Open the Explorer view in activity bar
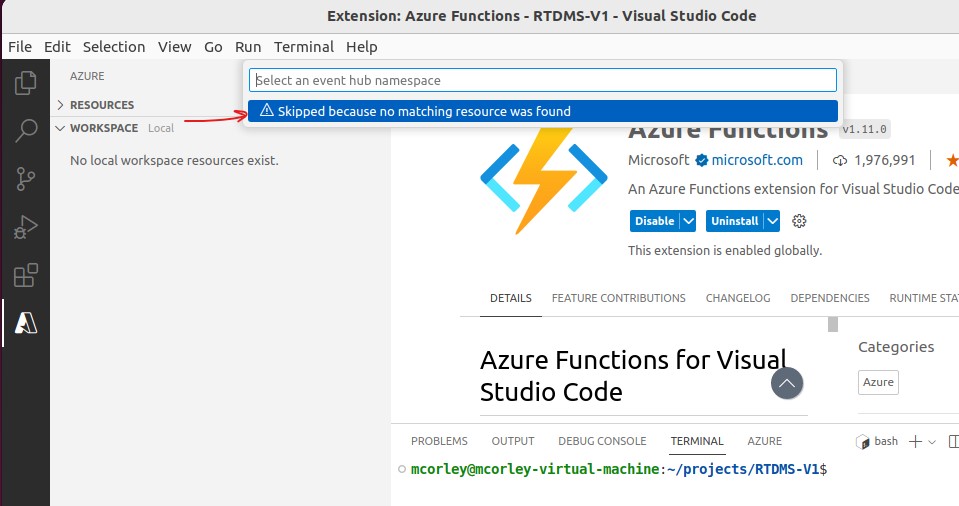 (x=25, y=83)
